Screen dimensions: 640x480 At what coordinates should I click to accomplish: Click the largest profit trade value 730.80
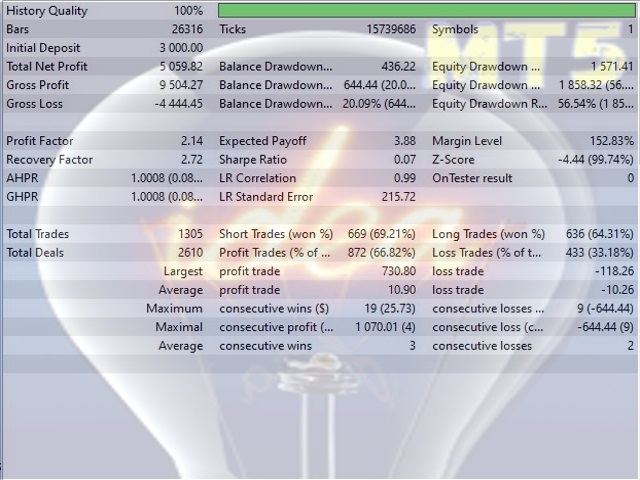[397, 271]
